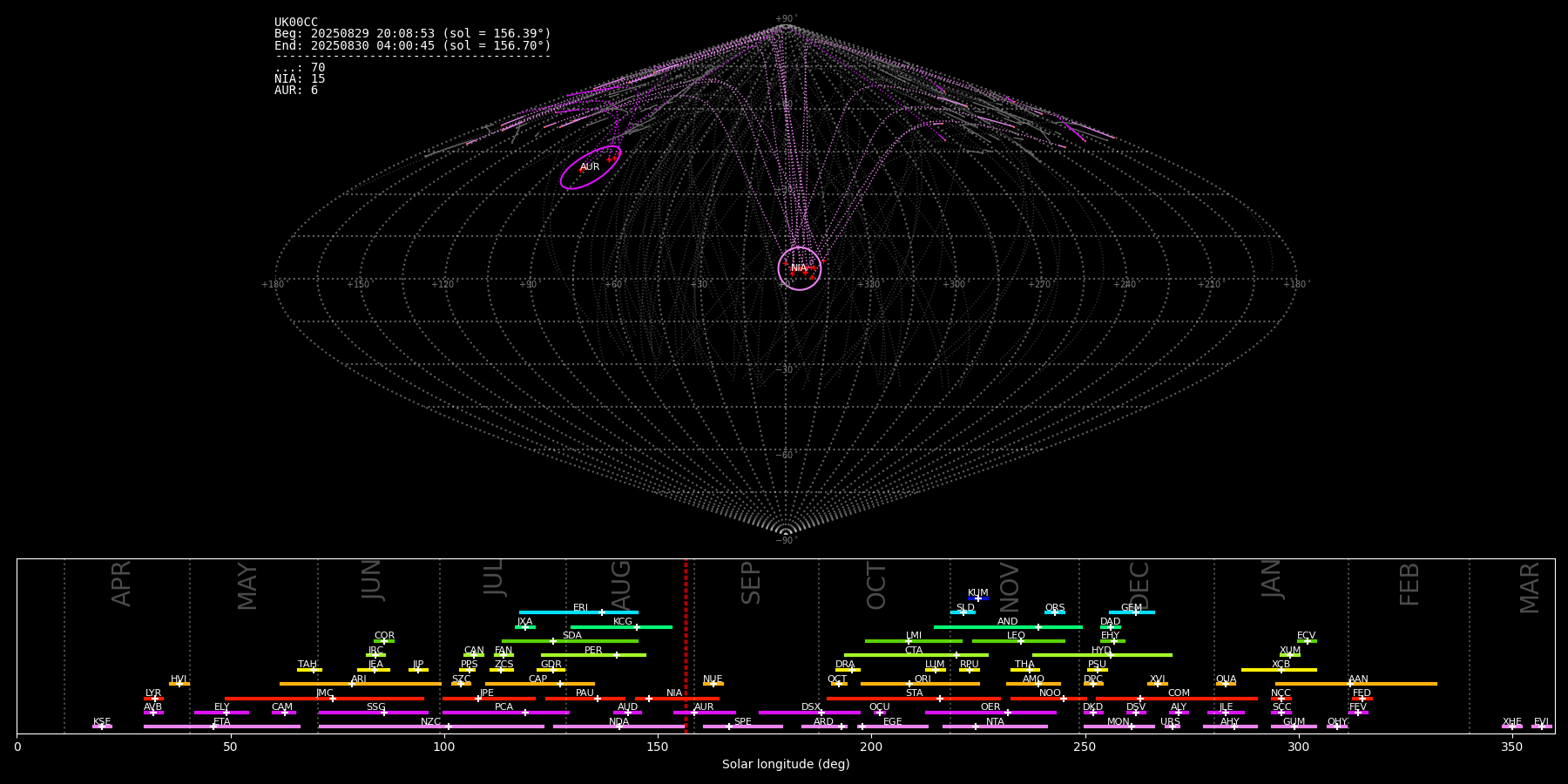The image size is (1568, 784).
Task: Click the NUE shower label on the timeline
Action: tap(713, 679)
